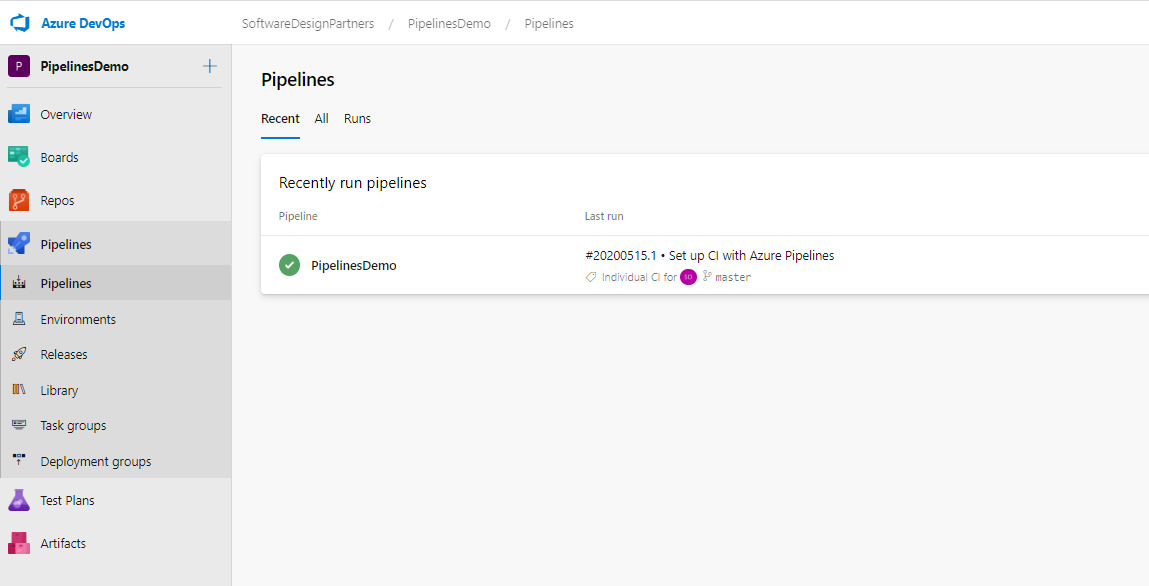Click the green success status icon

(x=289, y=264)
